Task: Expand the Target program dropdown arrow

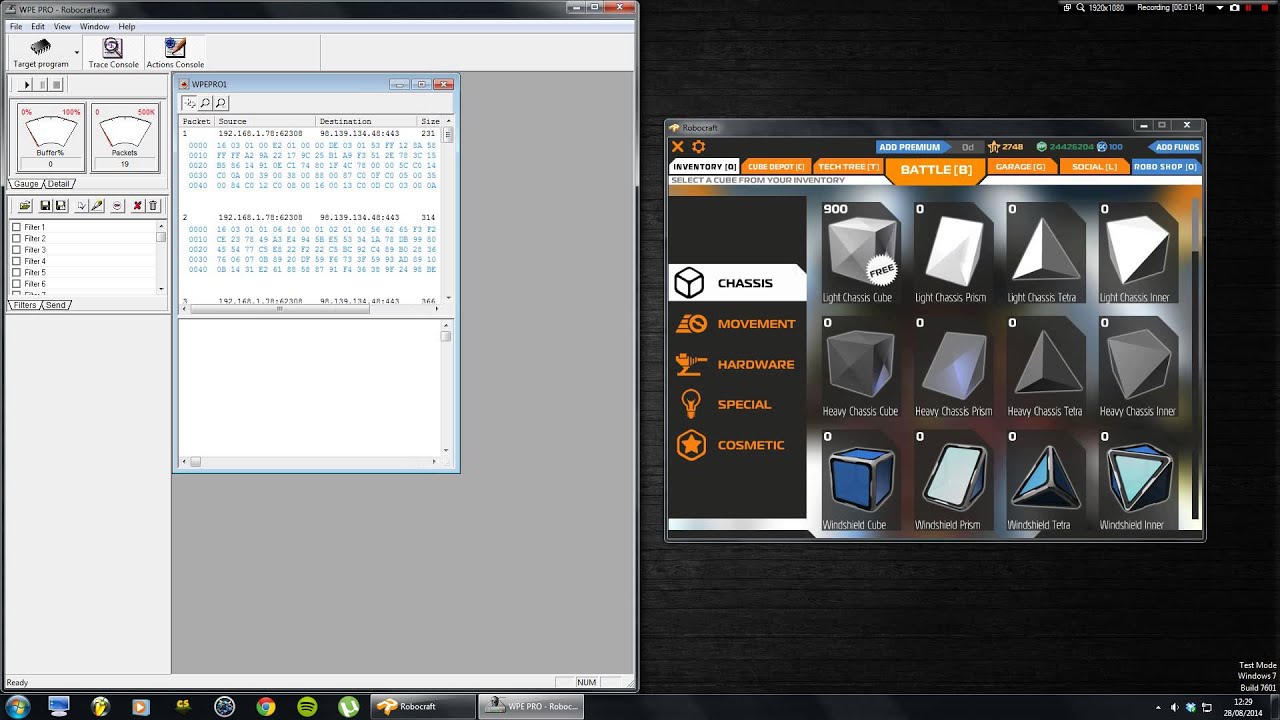Action: pos(76,53)
